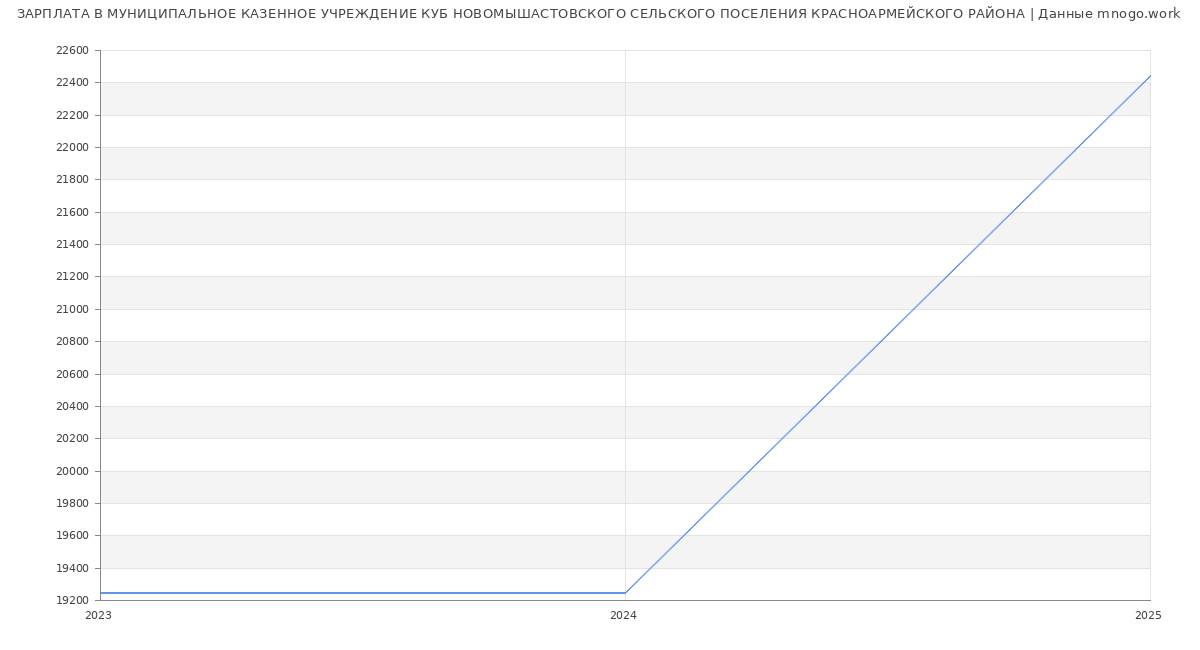The image size is (1200, 650).
Task: Click the 22000 y-axis label
Action: point(72,148)
